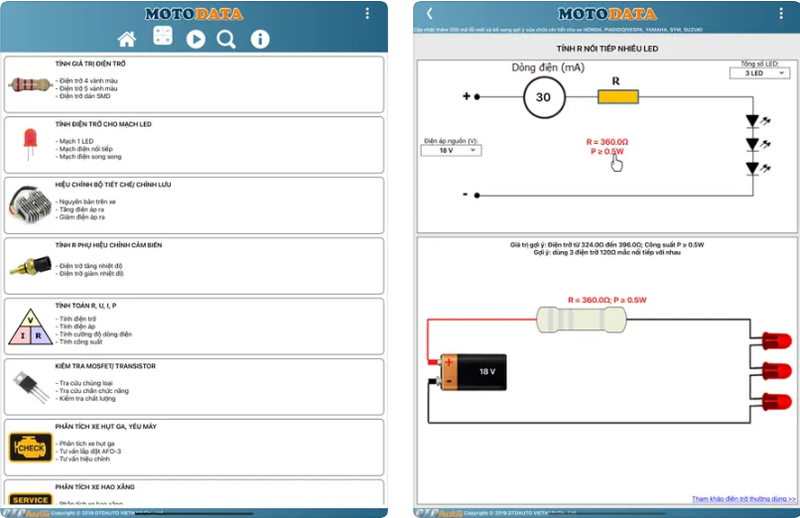800x518 pixels.
Task: Open HIỆU CHỈNH BỘ TIẾT CHẾ/ CHỈNH LƯU
Action: pos(194,205)
